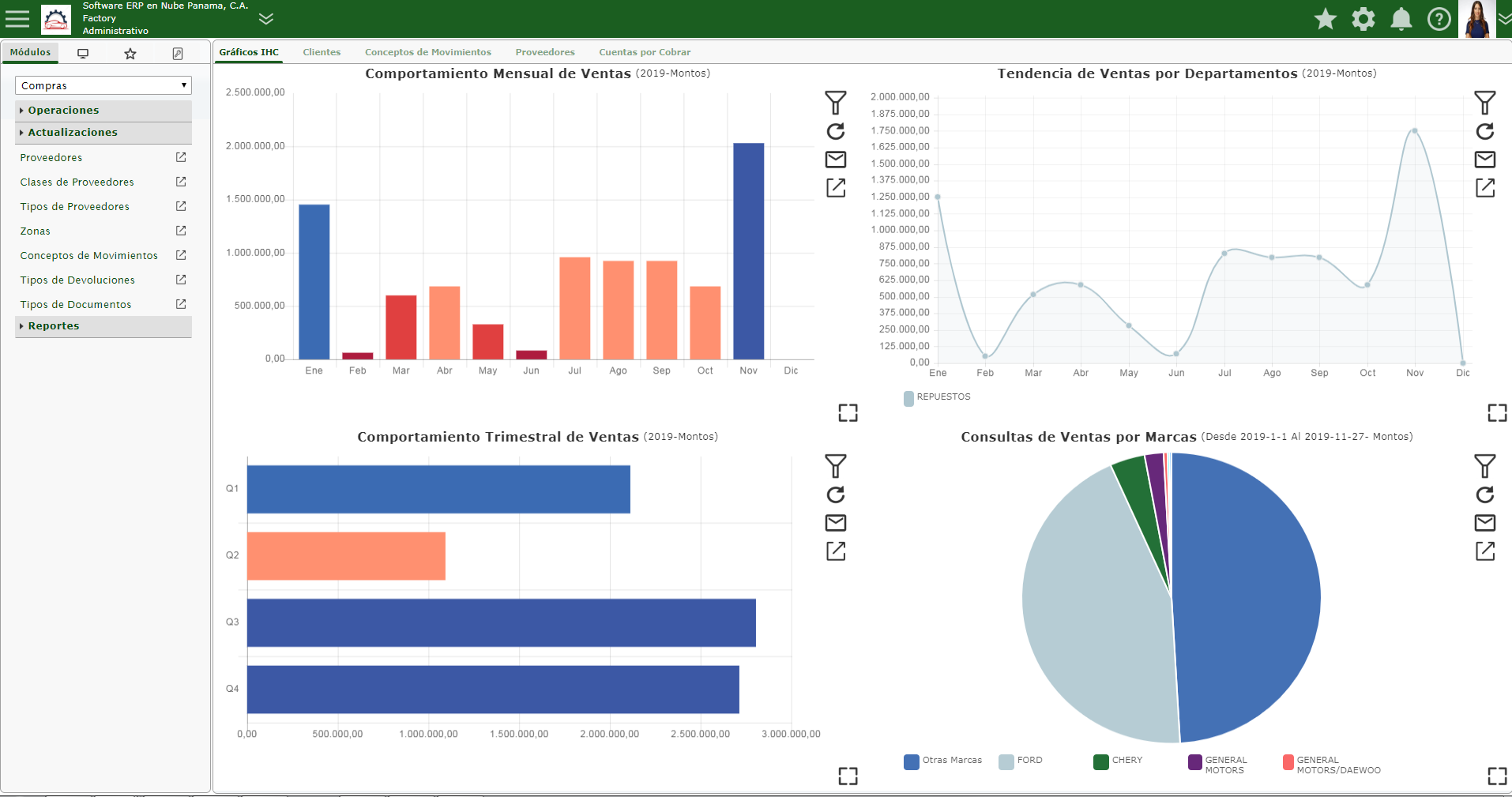Image resolution: width=1512 pixels, height=797 pixels.
Task: Email the quarterly sales chart
Action: [836, 523]
